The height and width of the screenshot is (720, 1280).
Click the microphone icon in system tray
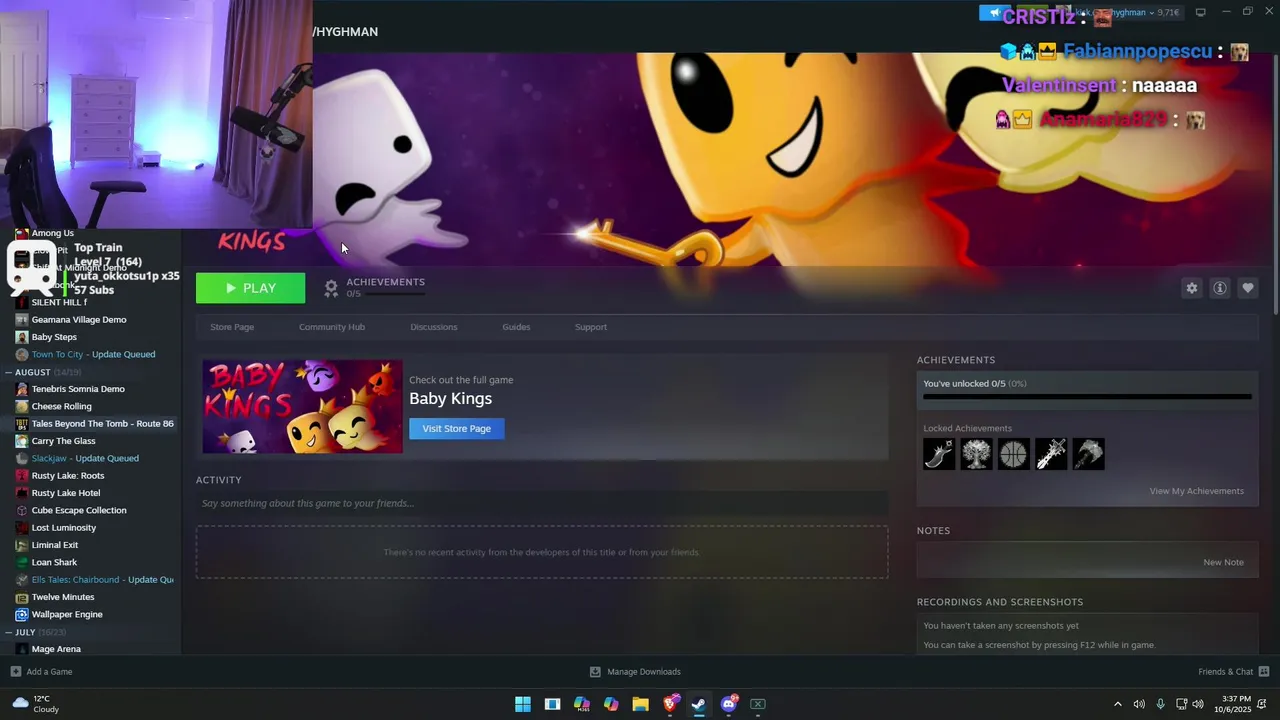tap(1160, 704)
